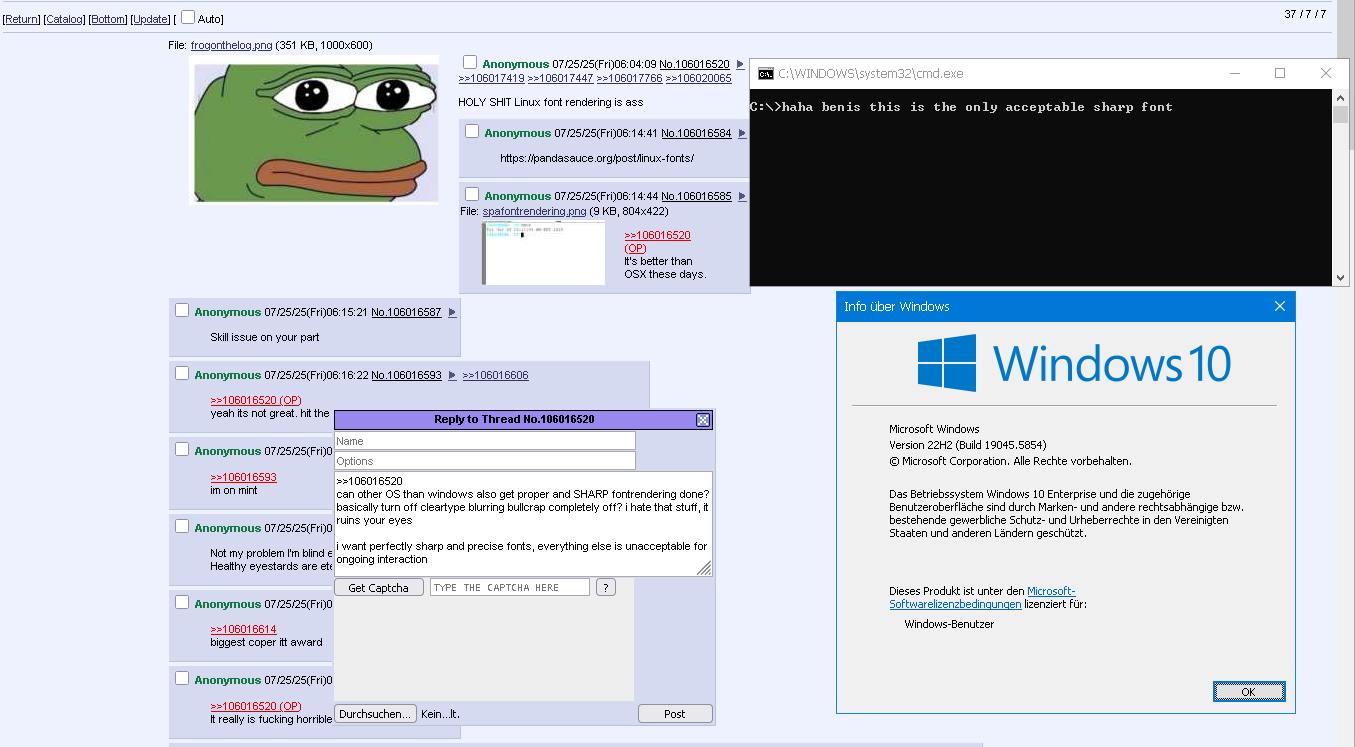Focus the 'TYPE THE CAPTCHA HERE' field

pos(510,587)
